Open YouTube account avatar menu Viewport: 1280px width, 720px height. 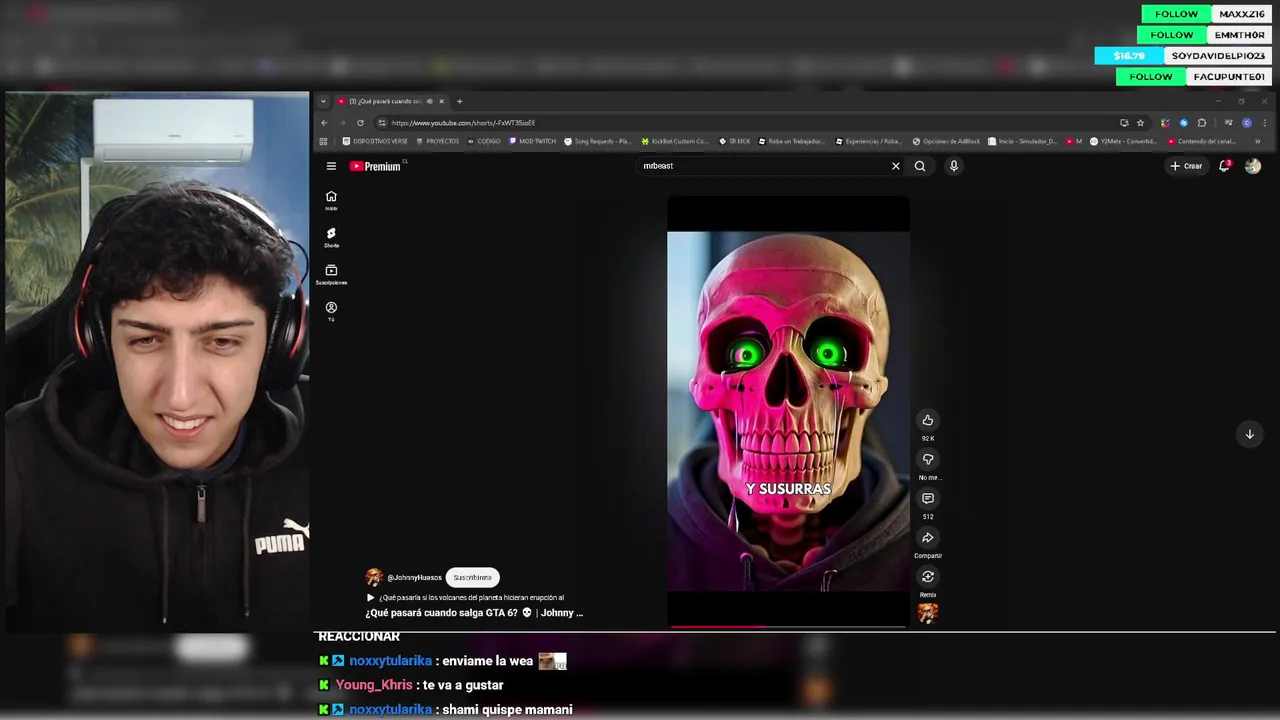(x=1253, y=166)
